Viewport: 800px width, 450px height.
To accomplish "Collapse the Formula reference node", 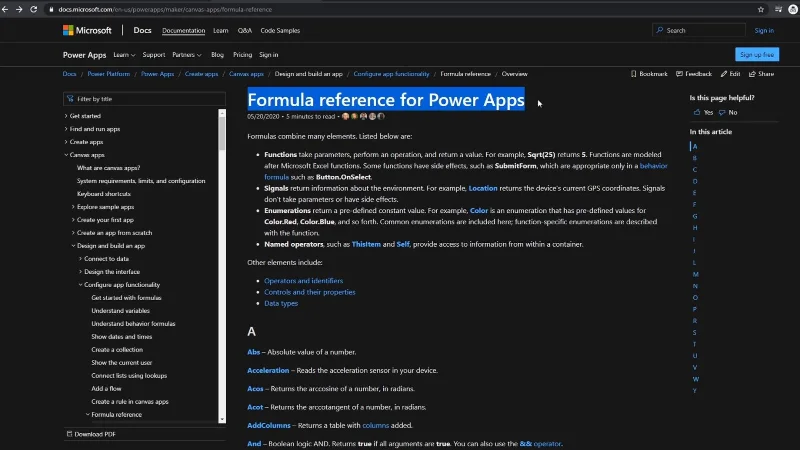I will tap(87, 414).
